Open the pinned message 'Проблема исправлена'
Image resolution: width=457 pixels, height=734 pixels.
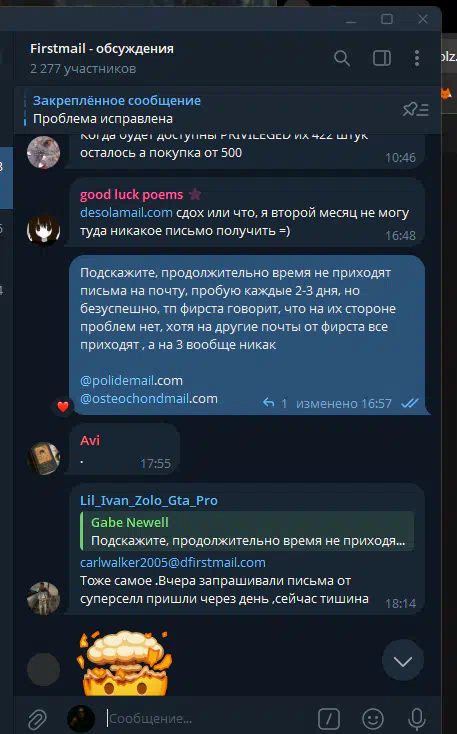pyautogui.click(x=103, y=118)
